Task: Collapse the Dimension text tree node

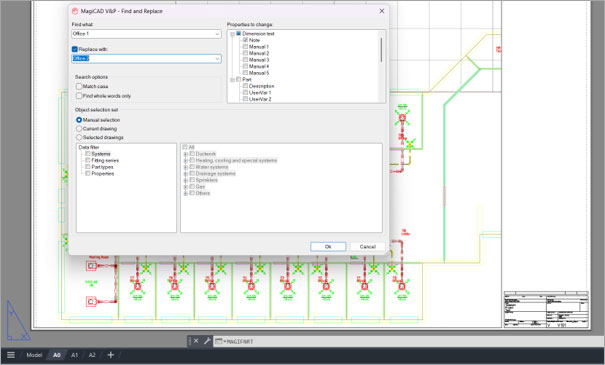Action: [x=232, y=34]
